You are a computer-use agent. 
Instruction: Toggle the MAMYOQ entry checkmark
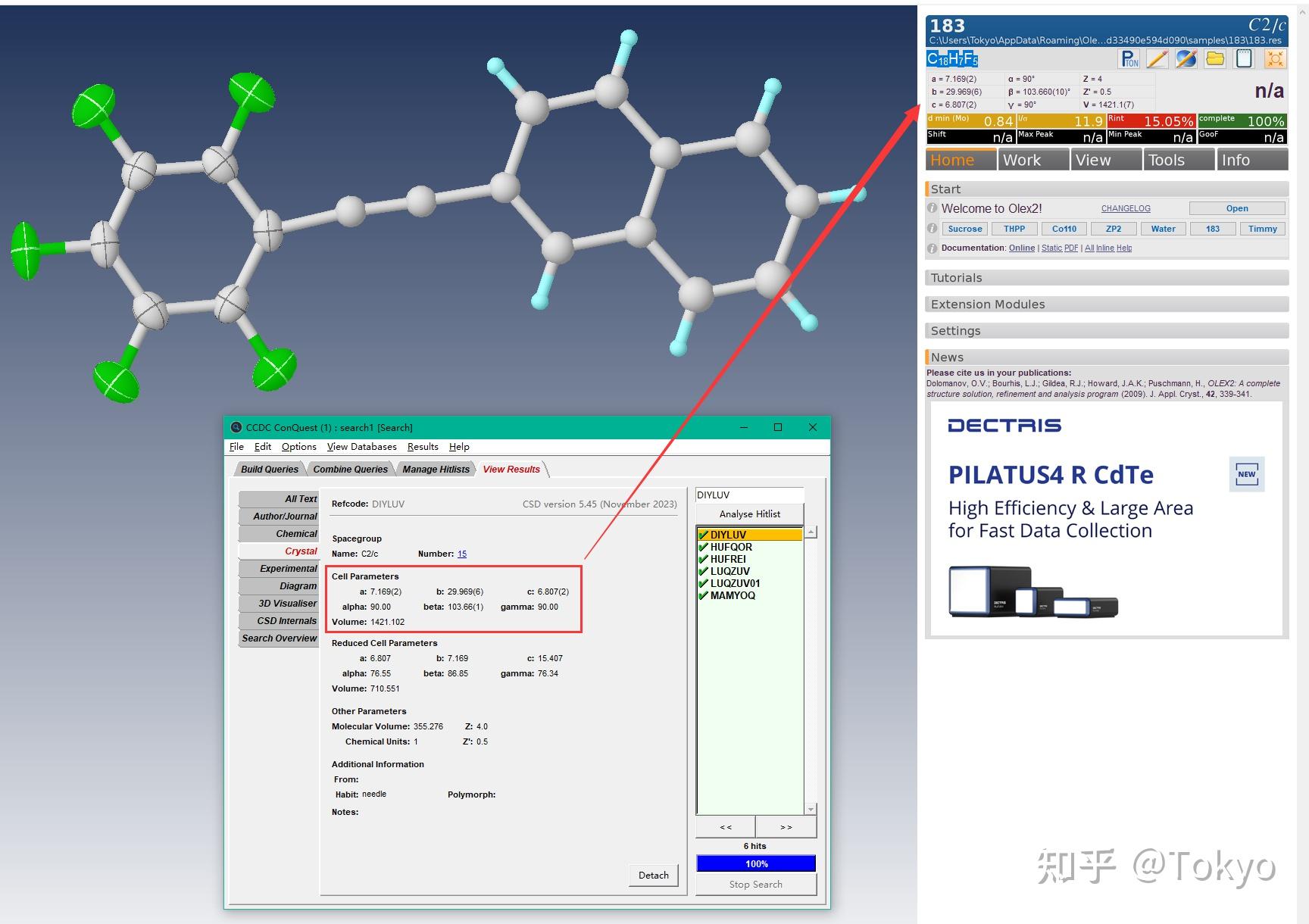(x=704, y=596)
